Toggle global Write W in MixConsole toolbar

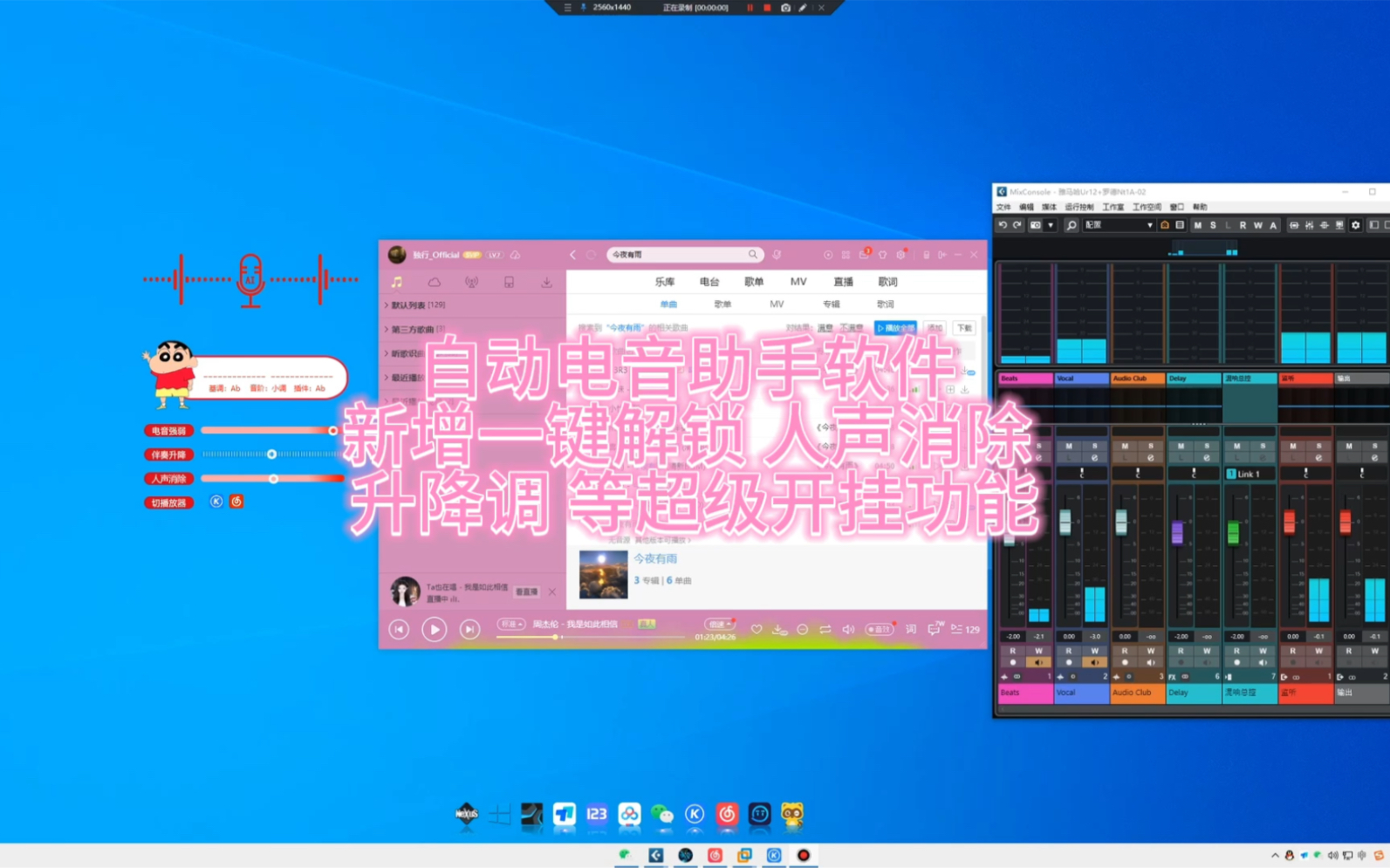1257,225
